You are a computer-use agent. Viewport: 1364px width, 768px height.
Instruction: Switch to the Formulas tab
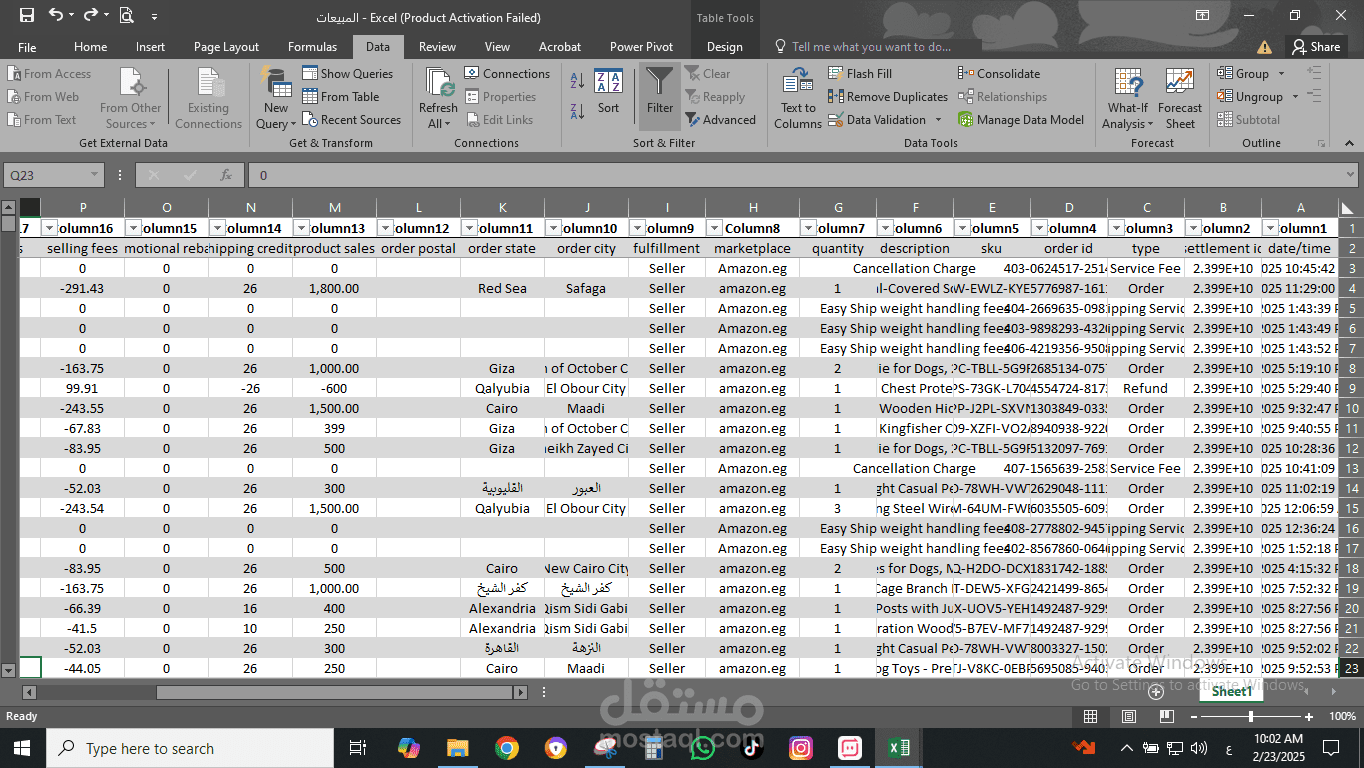(x=312, y=47)
